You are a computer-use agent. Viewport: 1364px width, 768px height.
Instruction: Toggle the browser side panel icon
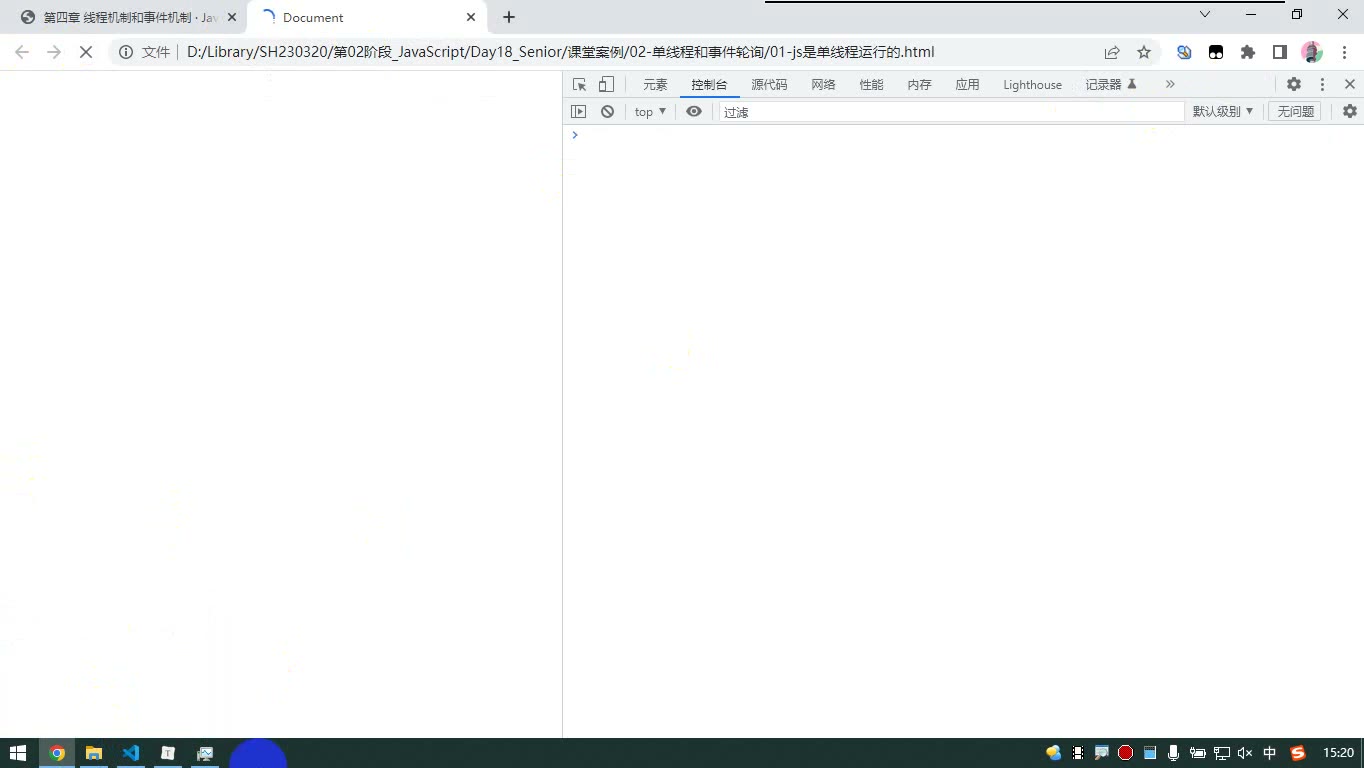point(1280,52)
